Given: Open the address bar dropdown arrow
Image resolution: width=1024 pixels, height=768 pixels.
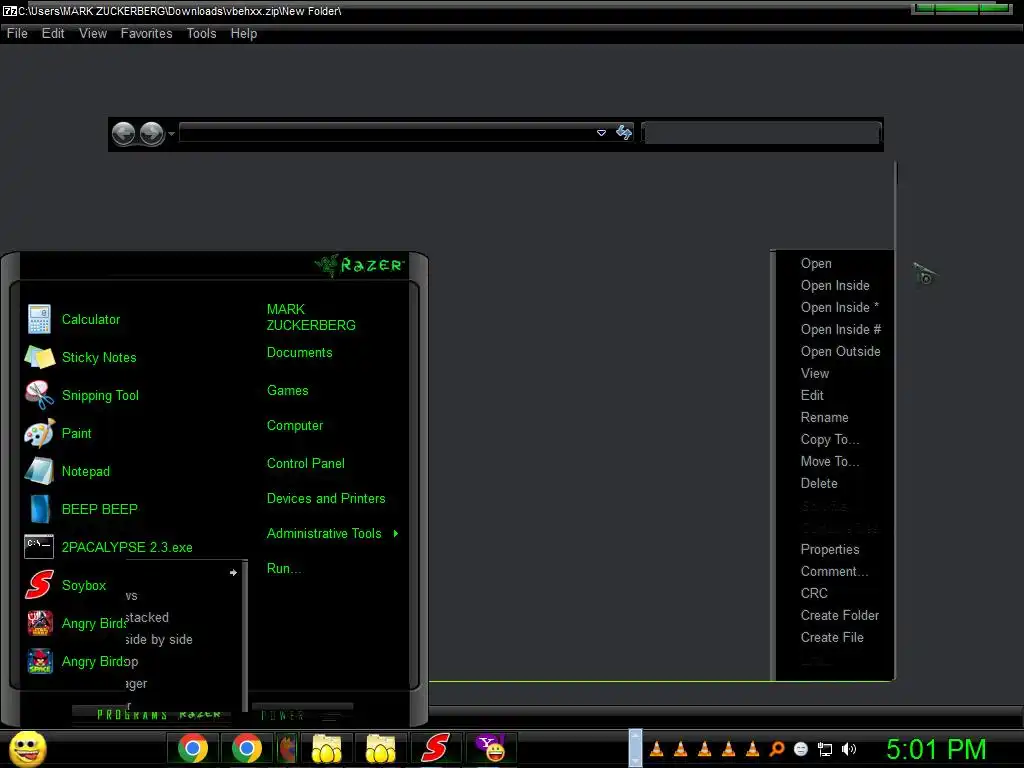Looking at the screenshot, I should 601,133.
